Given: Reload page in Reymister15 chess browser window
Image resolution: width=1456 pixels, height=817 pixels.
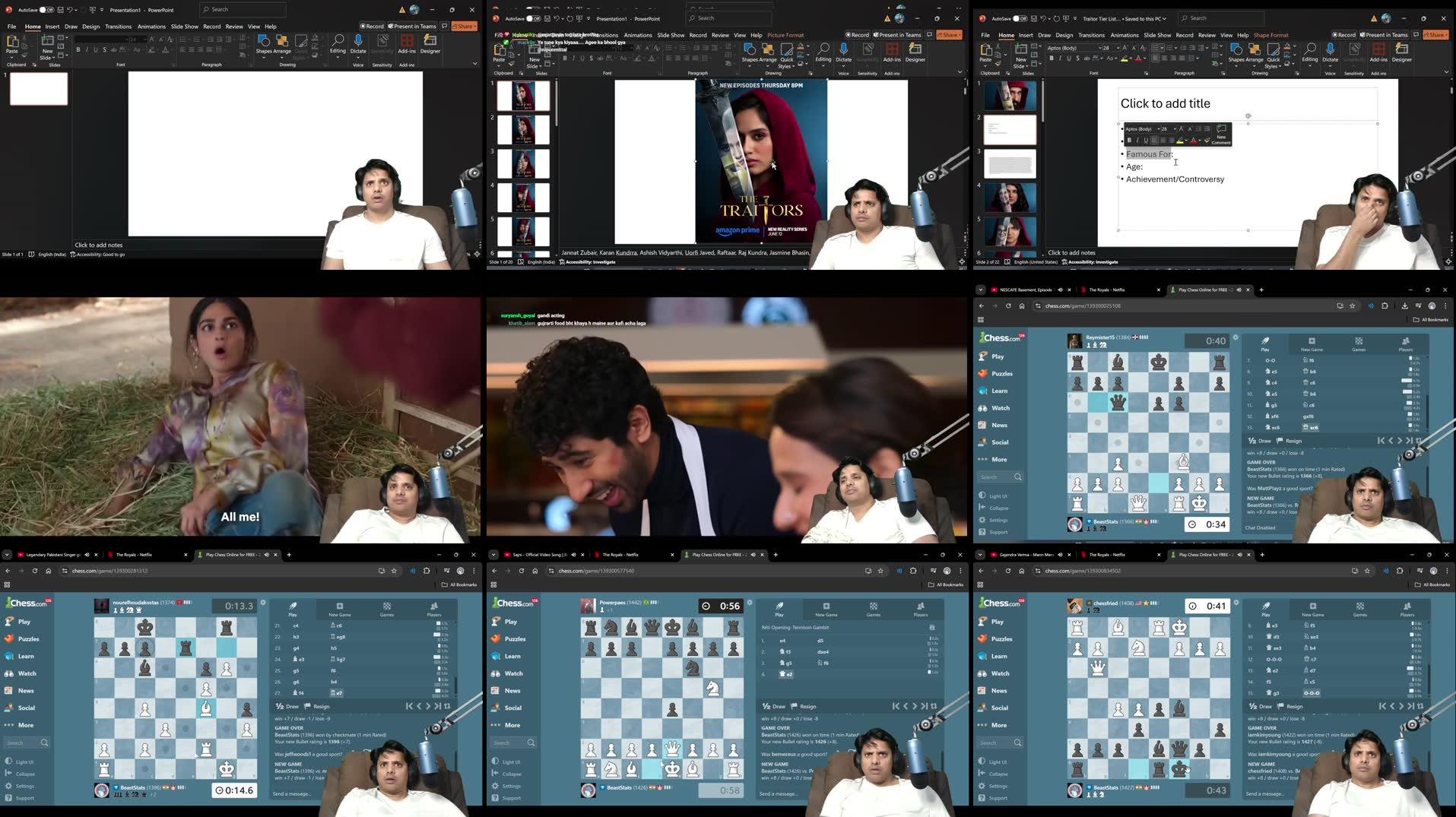Looking at the screenshot, I should [1008, 306].
